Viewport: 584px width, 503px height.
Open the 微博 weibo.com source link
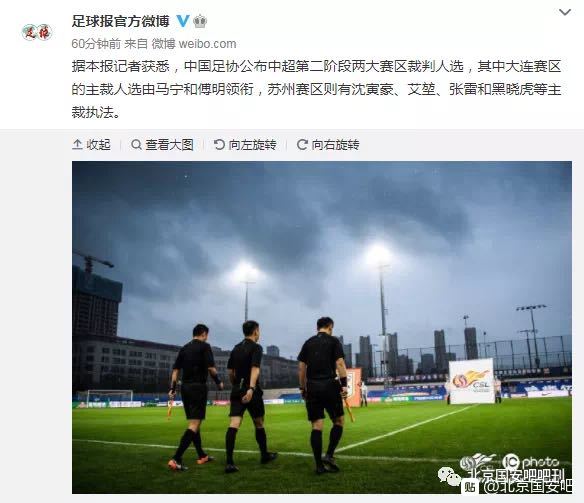tap(194, 44)
